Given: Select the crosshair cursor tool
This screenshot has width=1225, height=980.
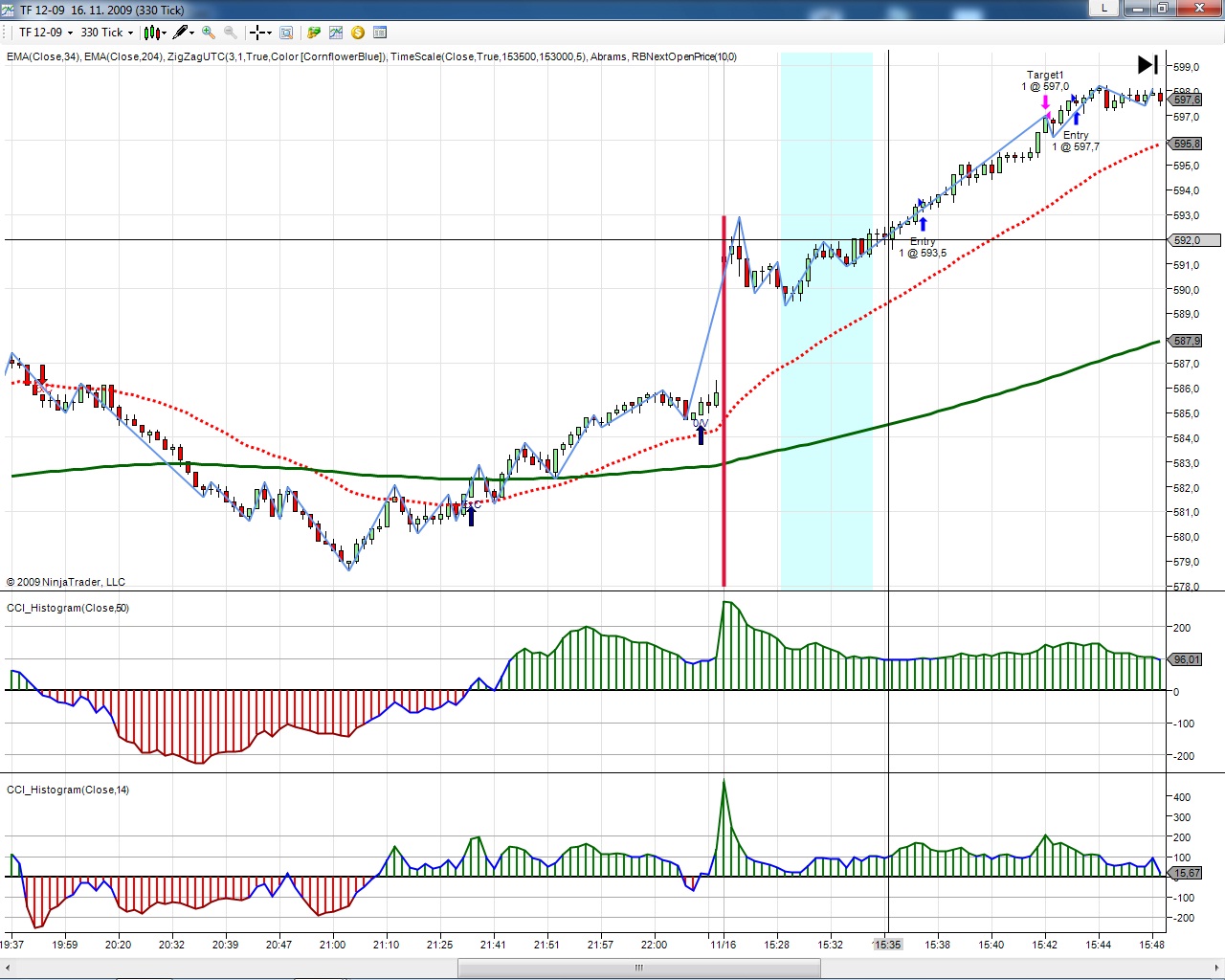Looking at the screenshot, I should pos(258,33).
